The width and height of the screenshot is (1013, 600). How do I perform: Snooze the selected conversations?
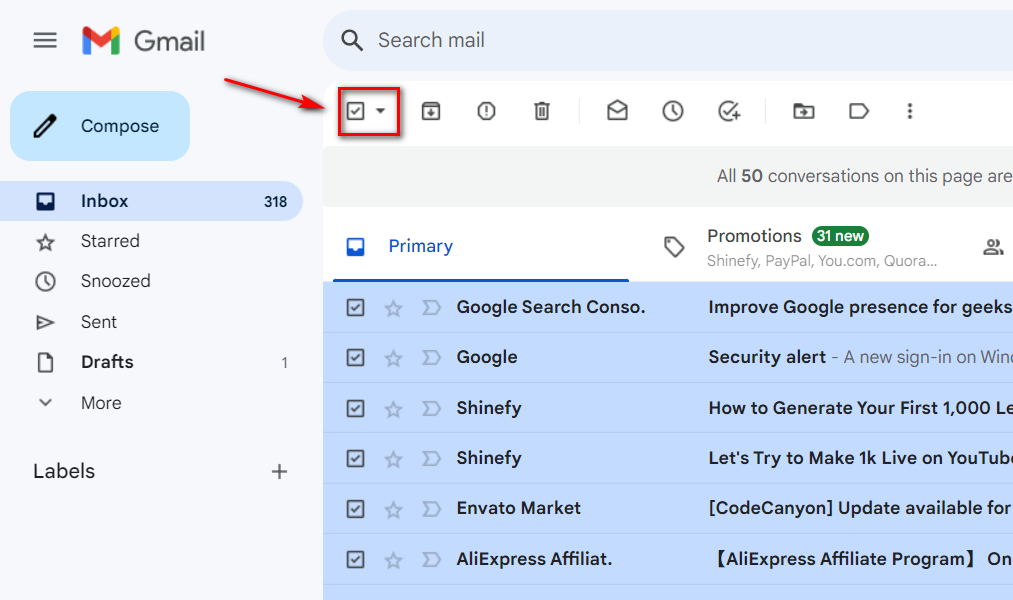pos(673,111)
